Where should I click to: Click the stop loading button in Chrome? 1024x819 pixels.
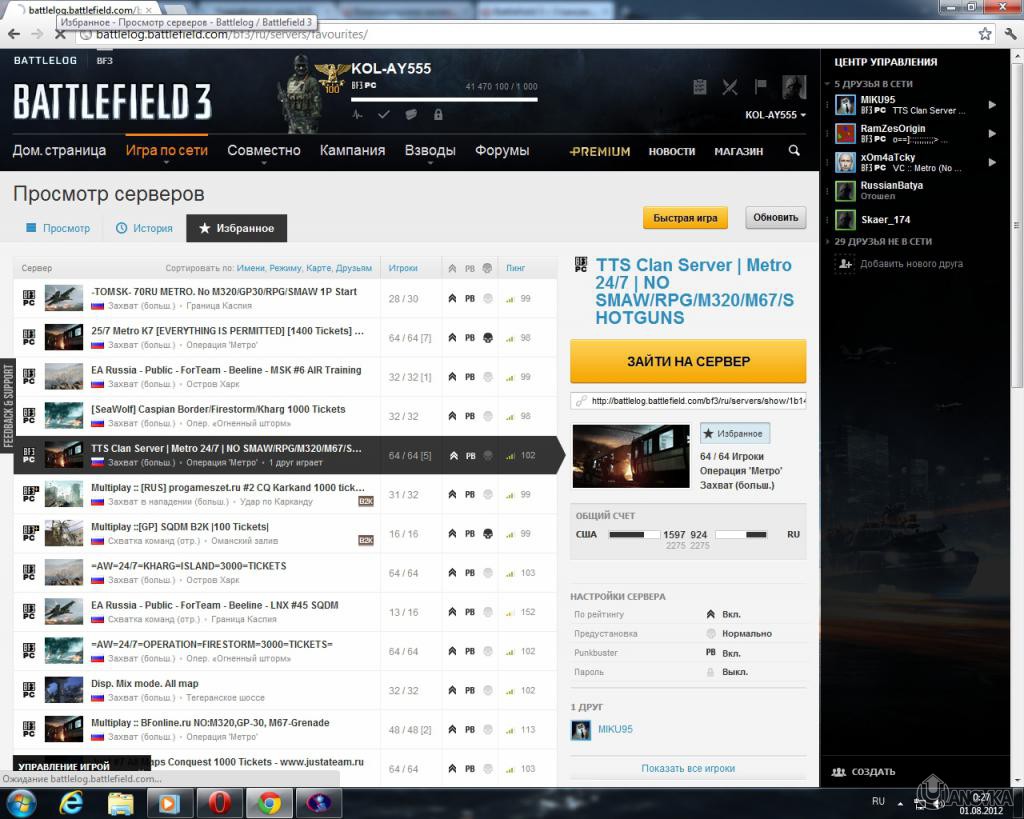coord(60,34)
